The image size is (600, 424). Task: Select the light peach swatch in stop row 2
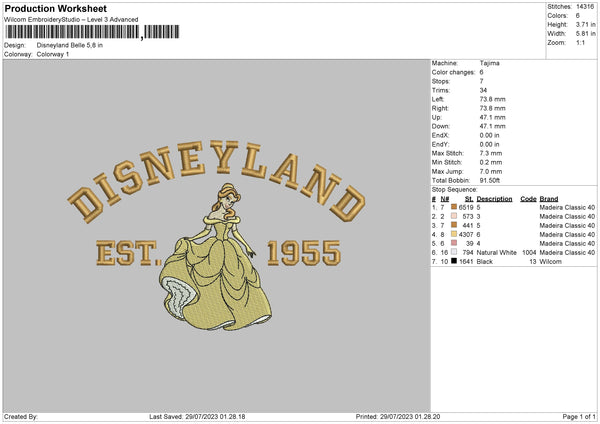click(x=455, y=216)
